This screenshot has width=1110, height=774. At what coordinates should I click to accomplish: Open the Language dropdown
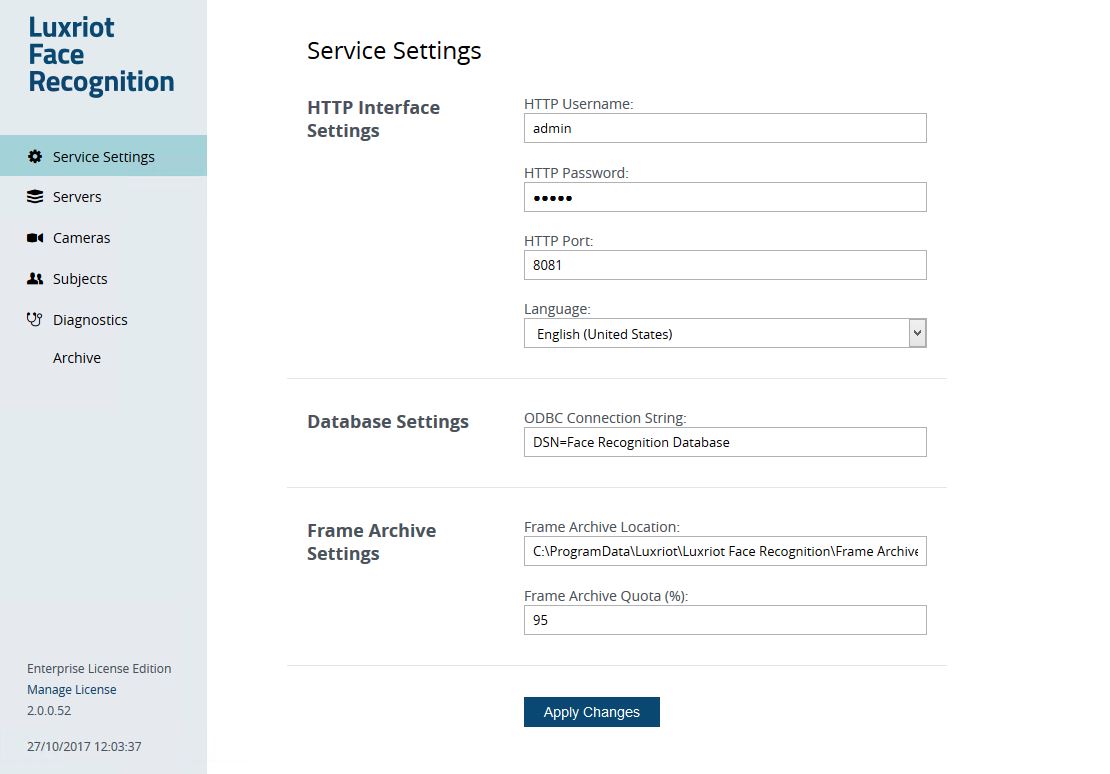point(725,334)
